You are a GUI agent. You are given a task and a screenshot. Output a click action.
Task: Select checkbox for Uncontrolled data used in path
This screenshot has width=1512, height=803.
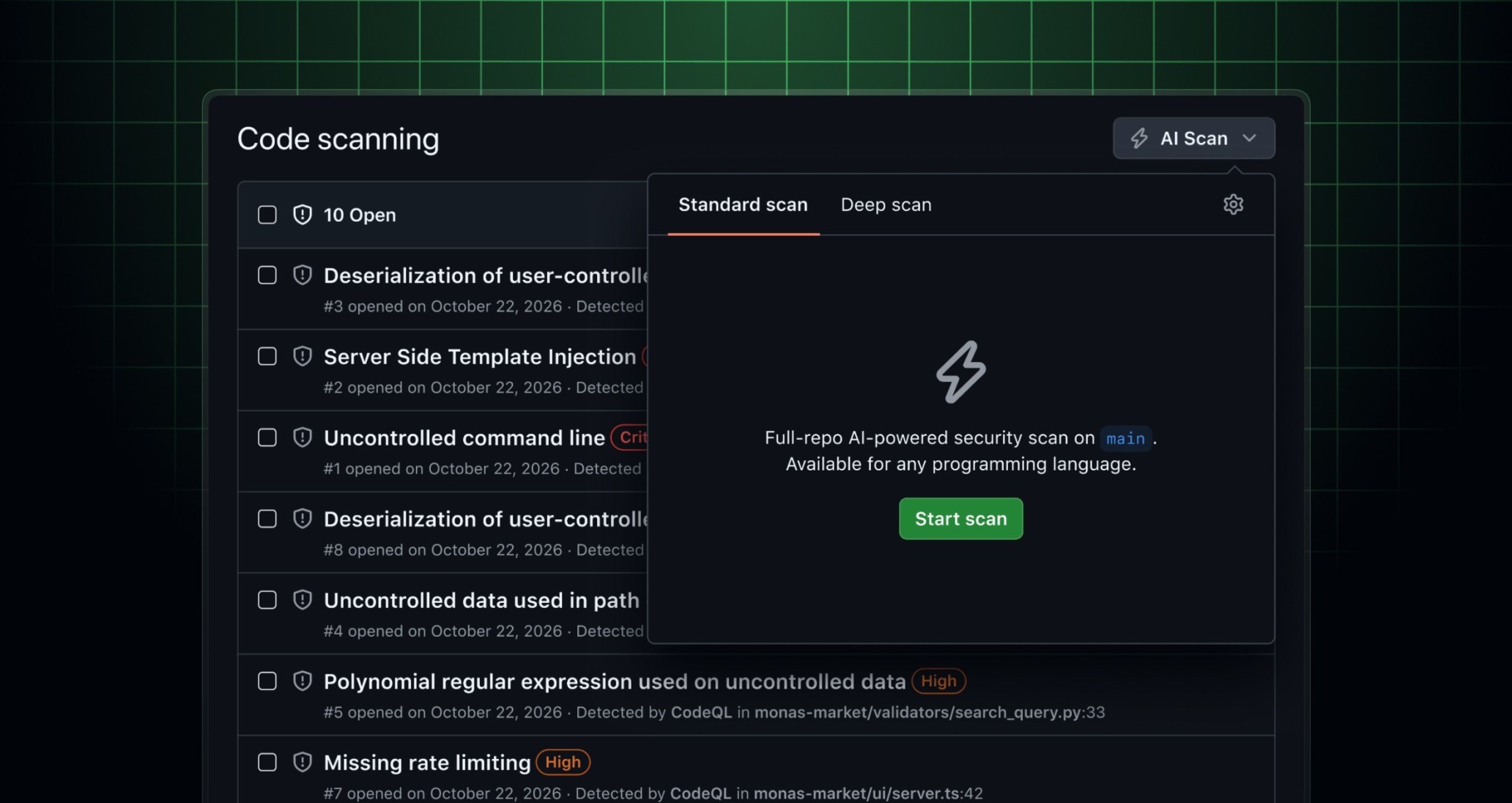(267, 600)
